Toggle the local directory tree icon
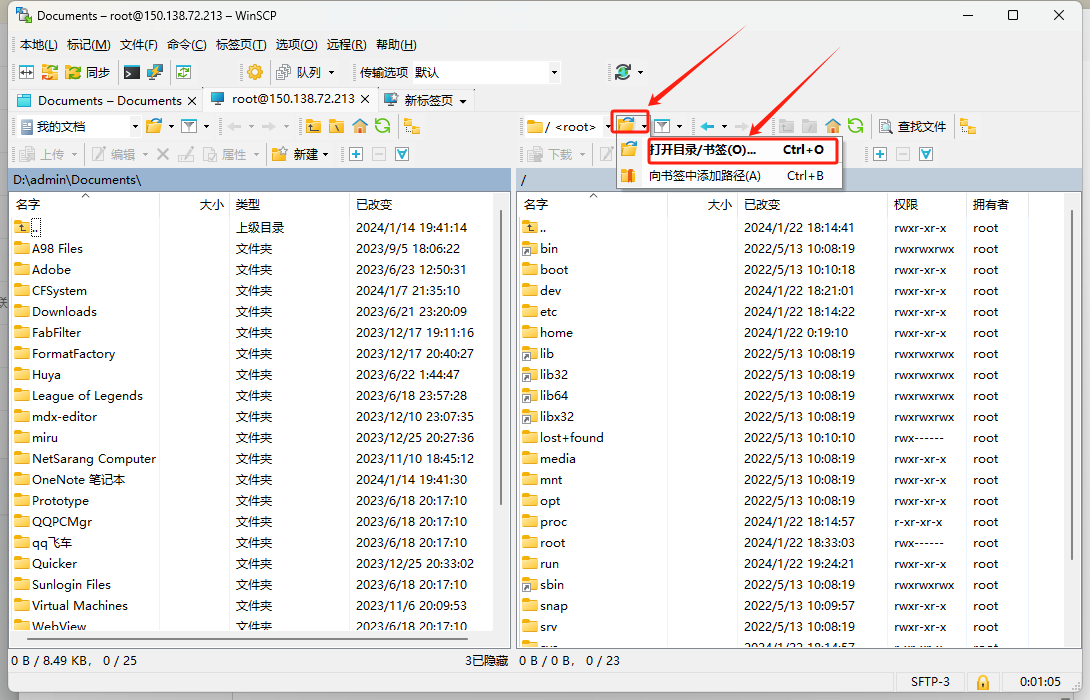This screenshot has width=1090, height=700. click(412, 127)
